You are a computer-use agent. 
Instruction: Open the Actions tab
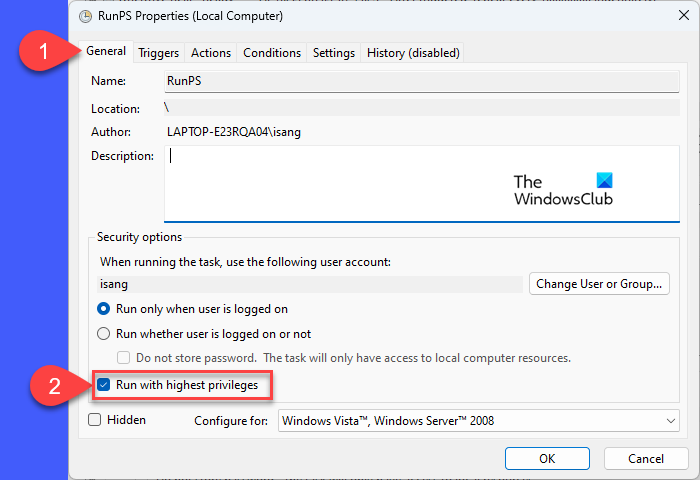point(211,53)
